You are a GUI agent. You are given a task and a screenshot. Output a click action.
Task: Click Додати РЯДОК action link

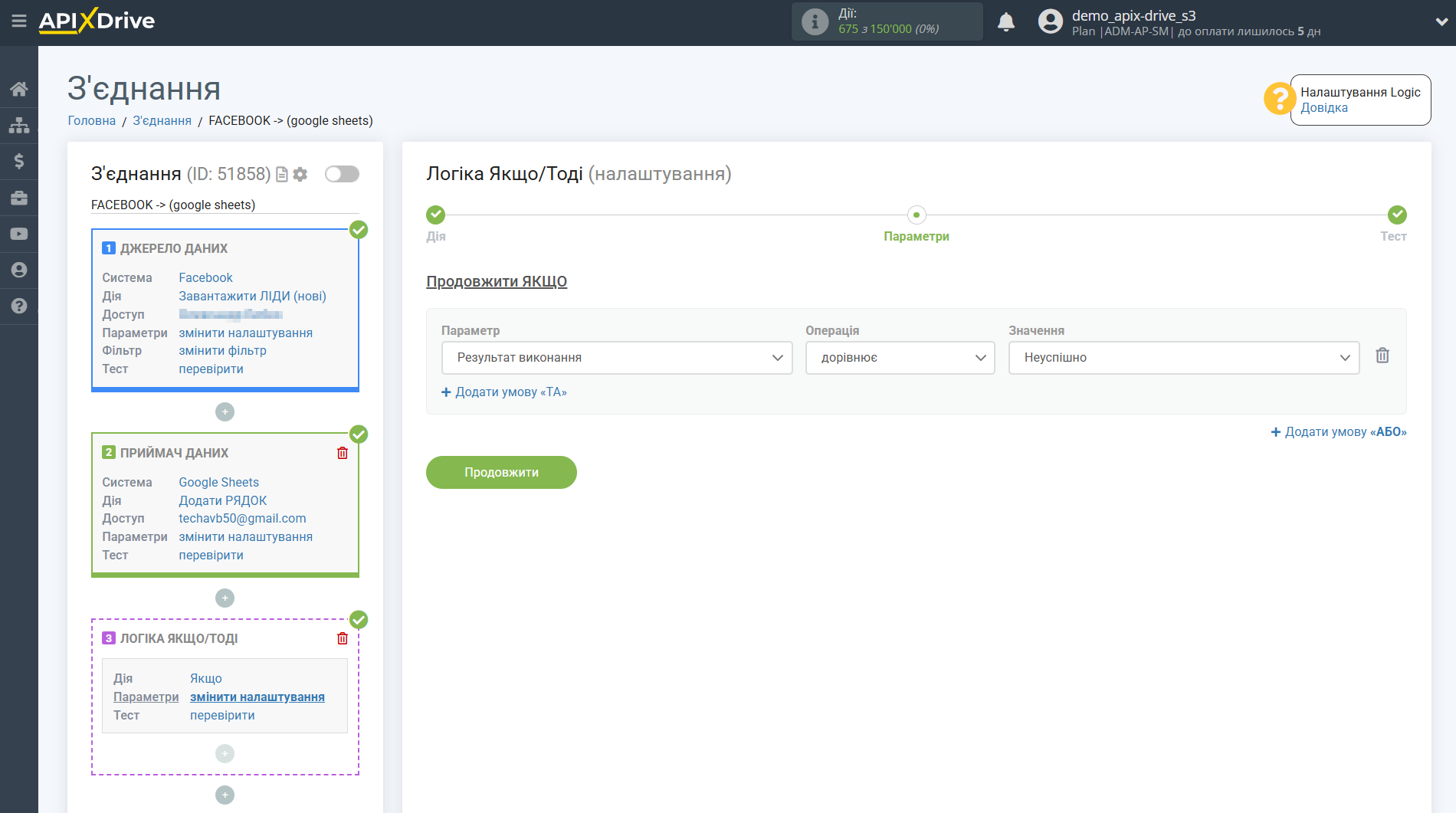[x=222, y=501]
